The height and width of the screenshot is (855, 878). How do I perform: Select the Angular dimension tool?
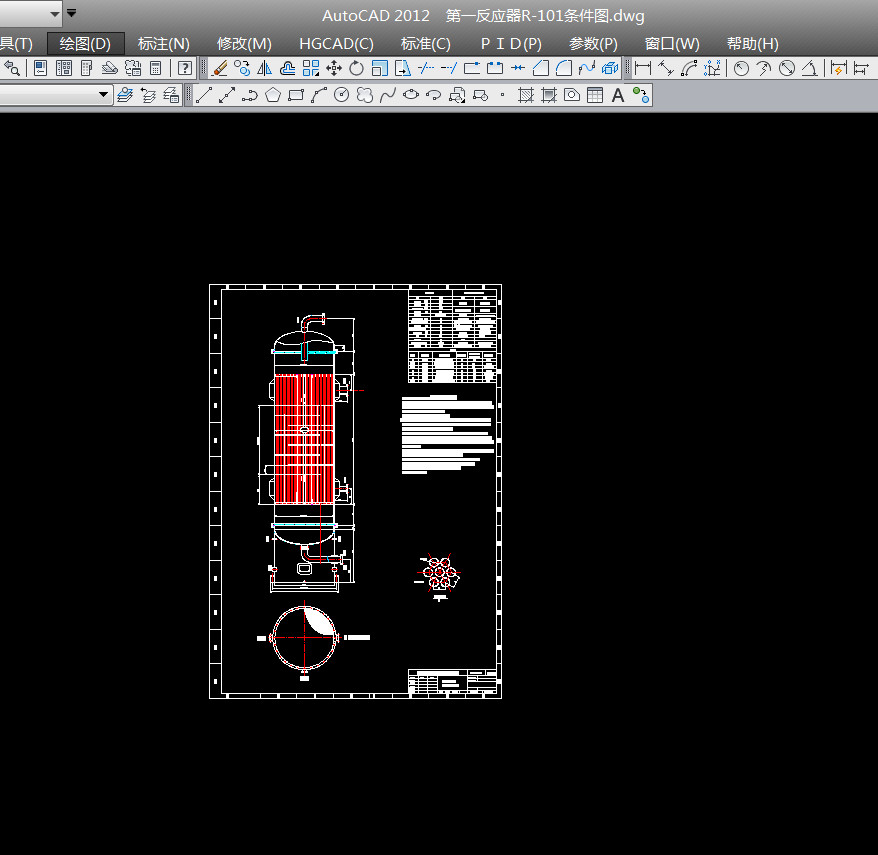(810, 68)
